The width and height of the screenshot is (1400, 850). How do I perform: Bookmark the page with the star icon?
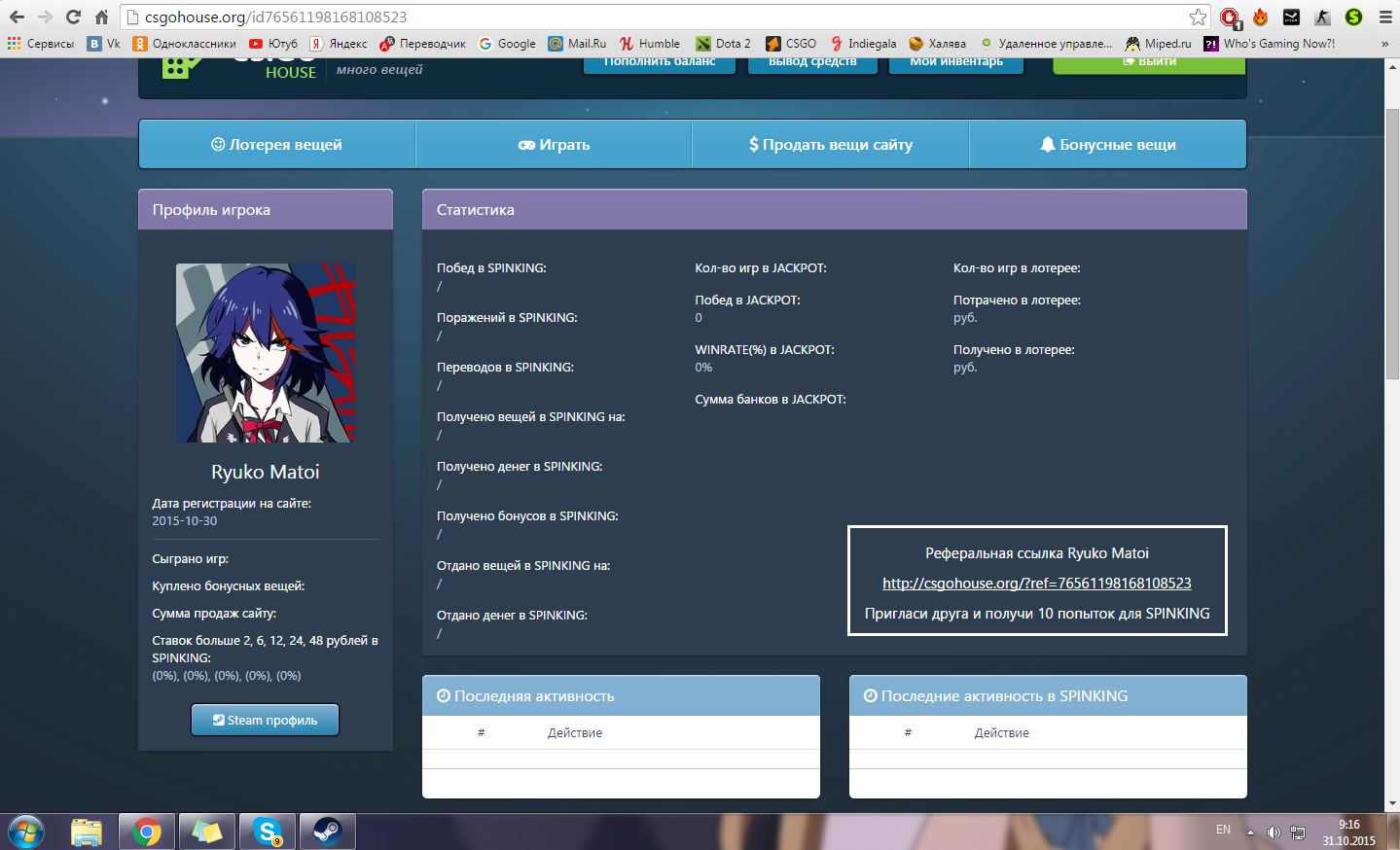point(1198,17)
